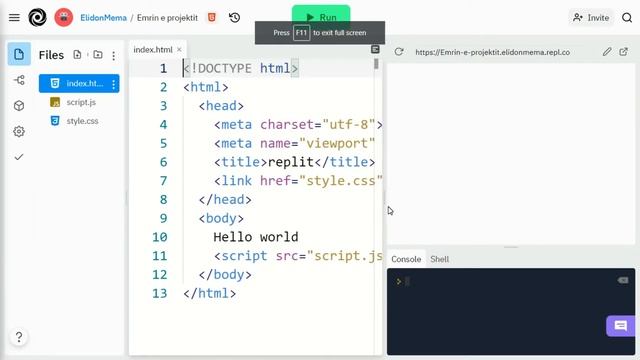Click the HTML language badge icon
Viewport: 640px width, 360px height.
click(x=212, y=18)
